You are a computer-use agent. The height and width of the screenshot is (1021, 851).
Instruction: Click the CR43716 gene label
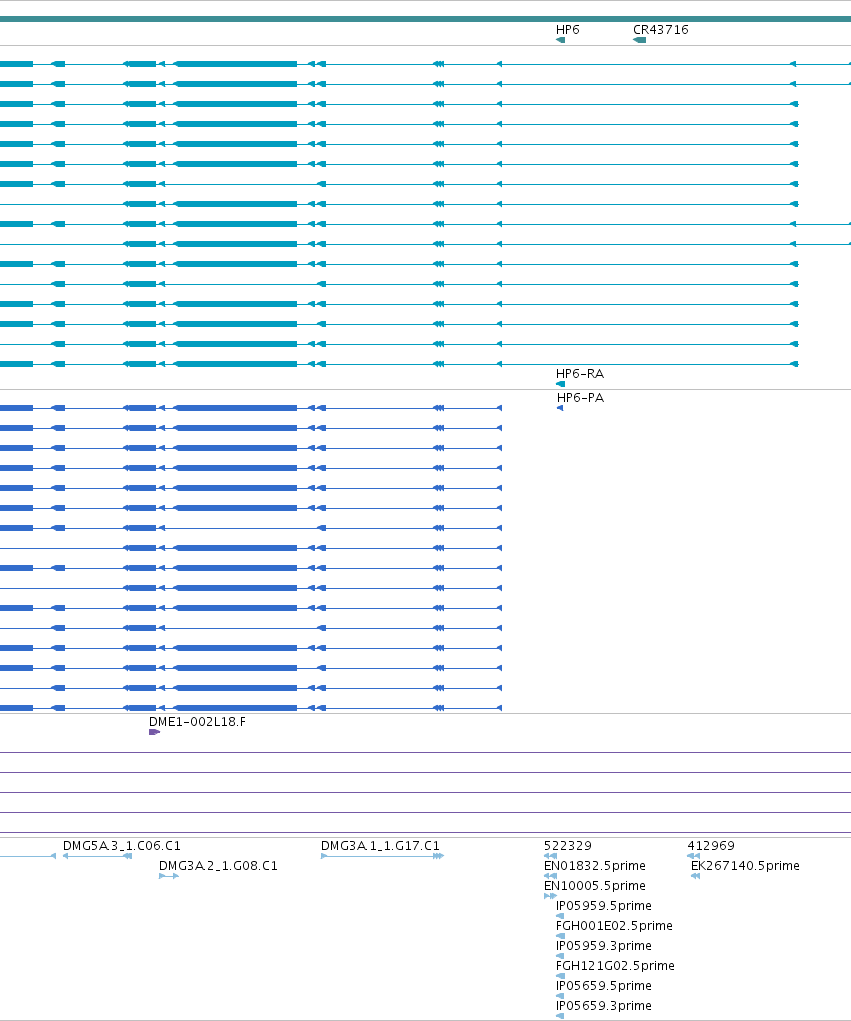point(660,30)
